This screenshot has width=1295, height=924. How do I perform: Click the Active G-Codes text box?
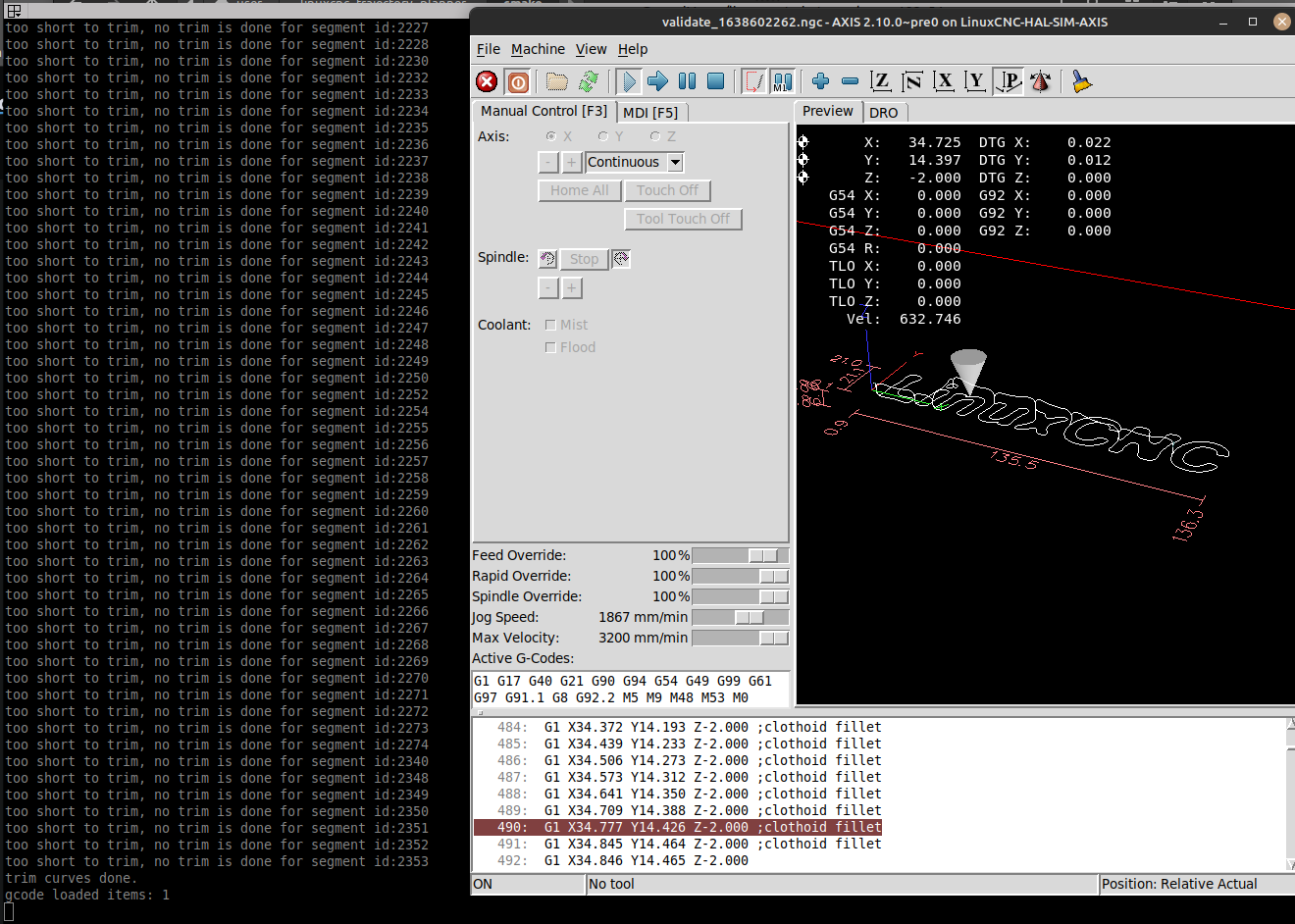pyautogui.click(x=630, y=689)
